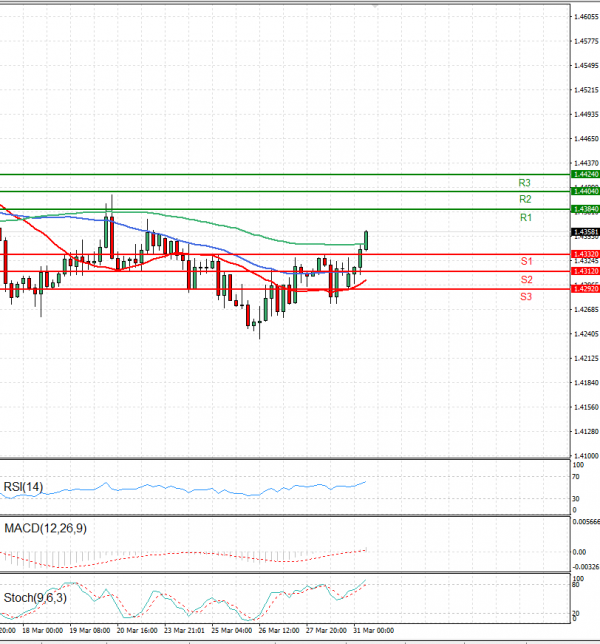600x644 pixels.
Task: Click the red 1.43120 price tag
Action: pyautogui.click(x=586, y=271)
